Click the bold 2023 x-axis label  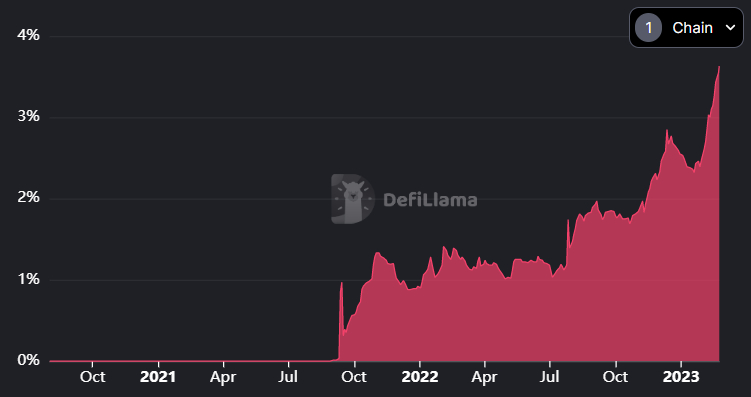[x=681, y=377]
